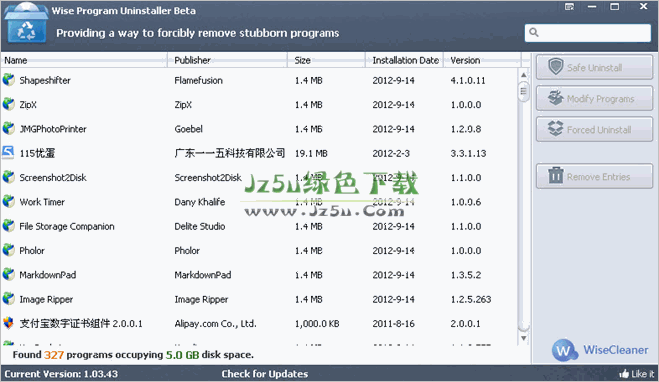The height and width of the screenshot is (382, 659).
Task: Click the Work Timer program icon
Action: (8, 201)
